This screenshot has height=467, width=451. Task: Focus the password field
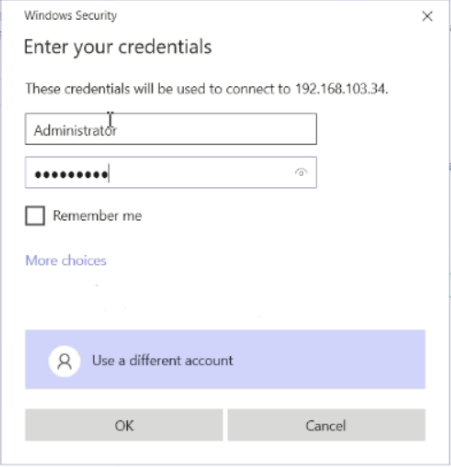pyautogui.click(x=171, y=172)
